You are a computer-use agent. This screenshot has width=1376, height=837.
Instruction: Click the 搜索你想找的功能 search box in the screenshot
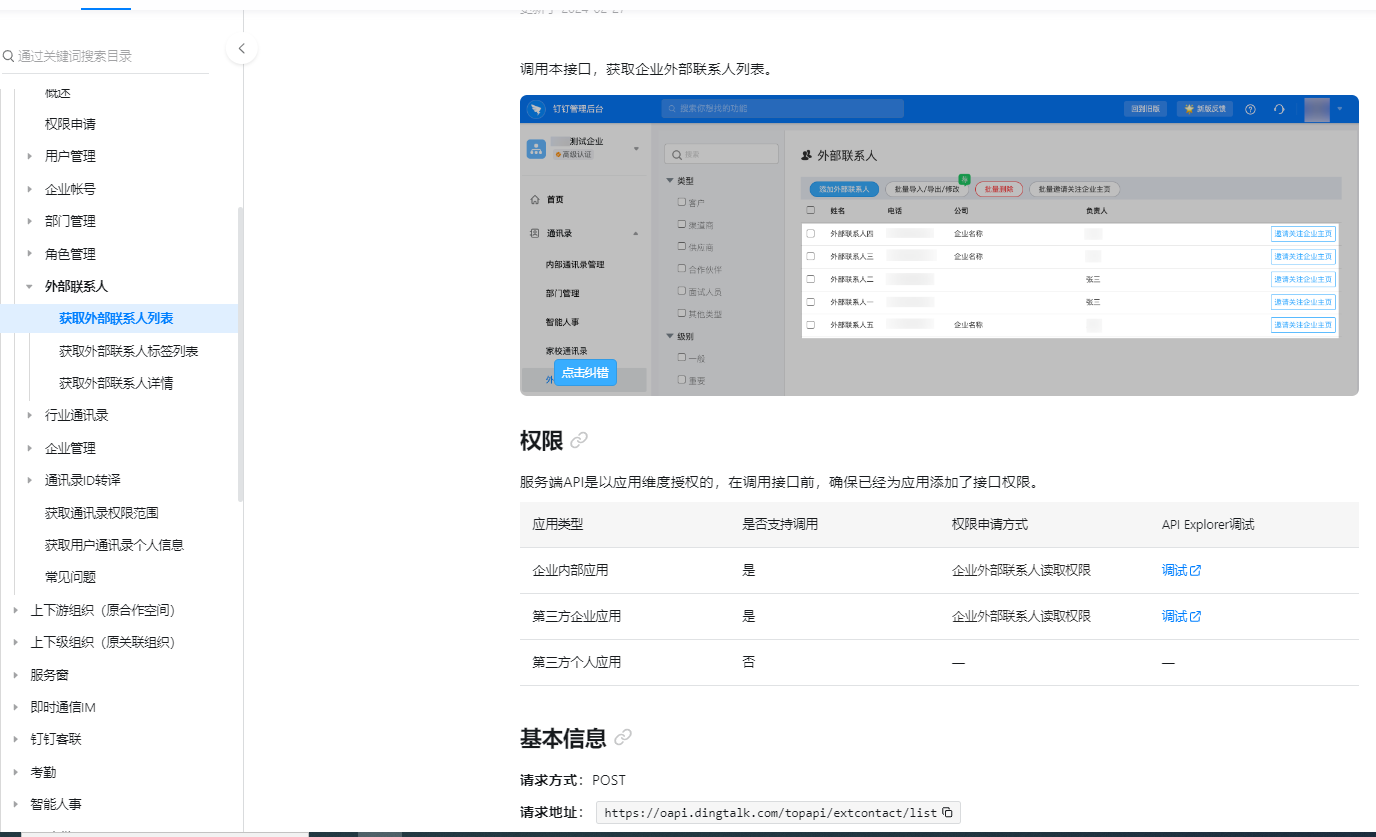coord(783,108)
